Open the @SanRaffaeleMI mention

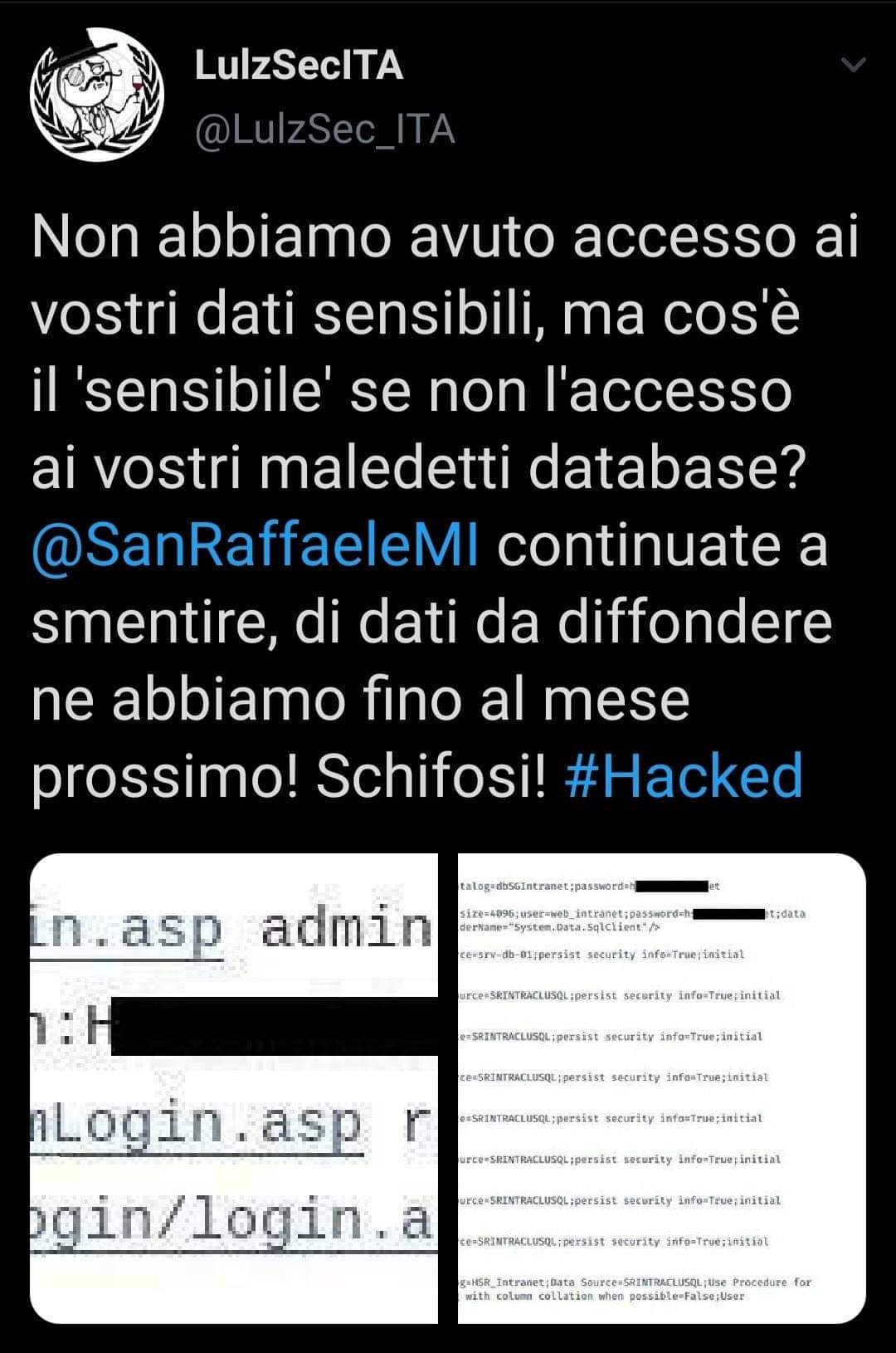(256, 545)
